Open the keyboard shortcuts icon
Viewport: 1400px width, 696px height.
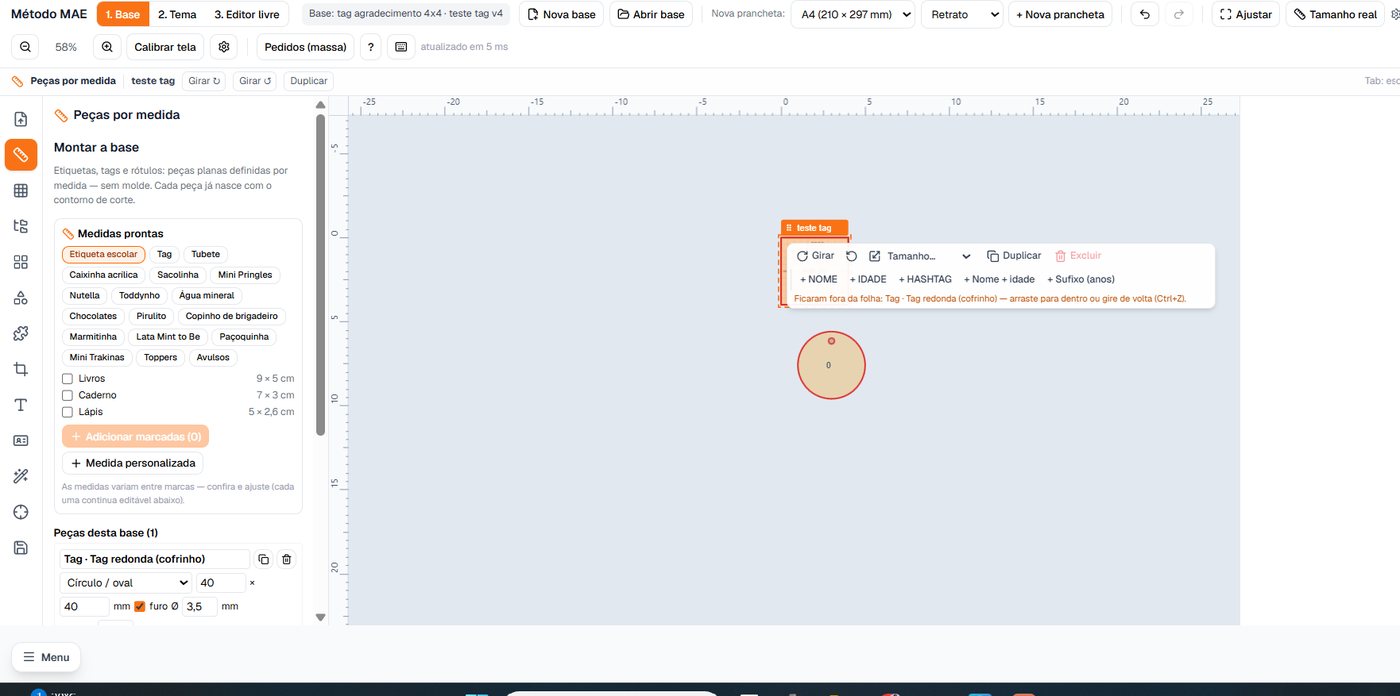point(401,47)
